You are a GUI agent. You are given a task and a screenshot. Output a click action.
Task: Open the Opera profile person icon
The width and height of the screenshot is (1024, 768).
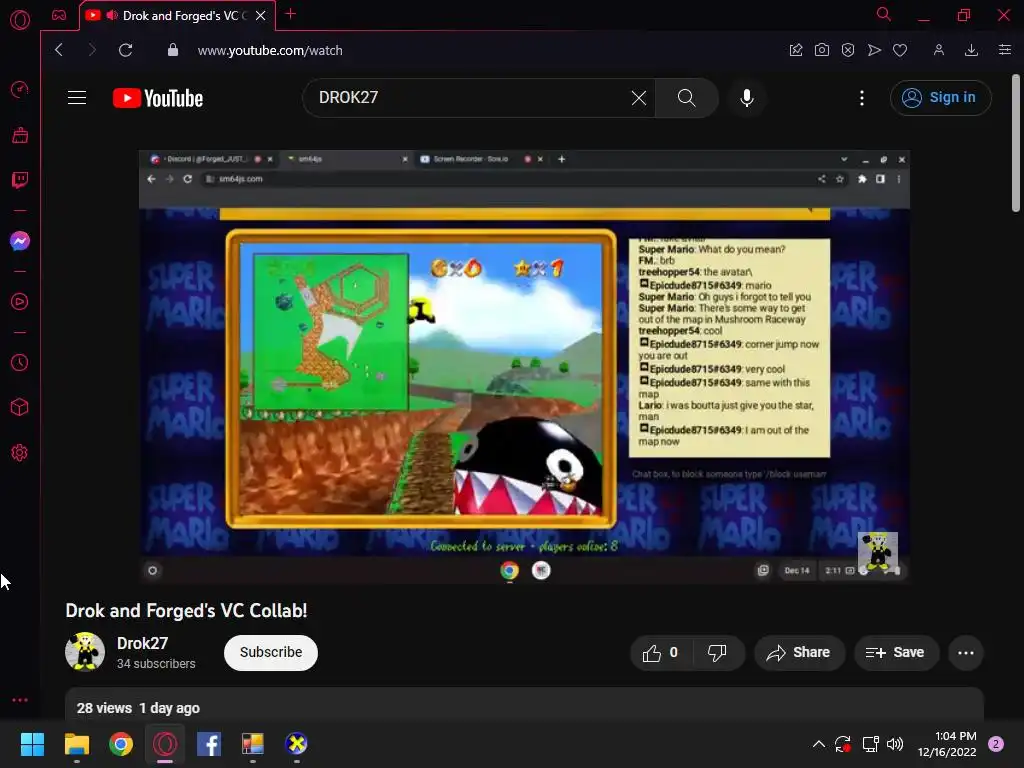click(938, 50)
